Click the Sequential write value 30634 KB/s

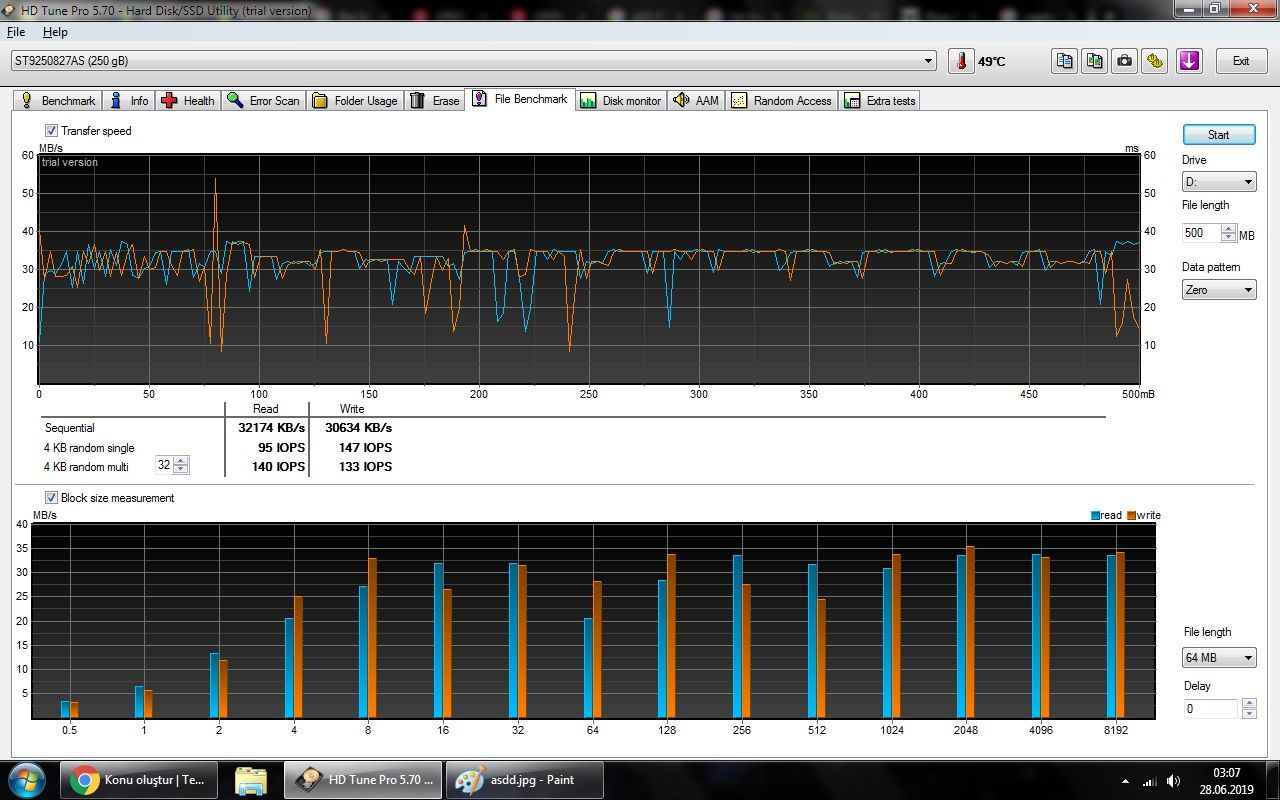[x=359, y=428]
